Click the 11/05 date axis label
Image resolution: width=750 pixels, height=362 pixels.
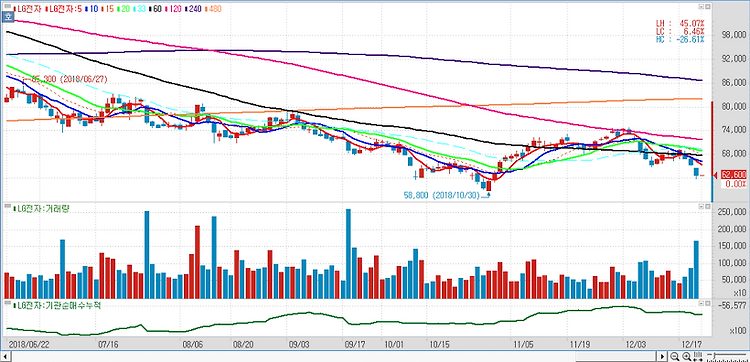(x=523, y=344)
